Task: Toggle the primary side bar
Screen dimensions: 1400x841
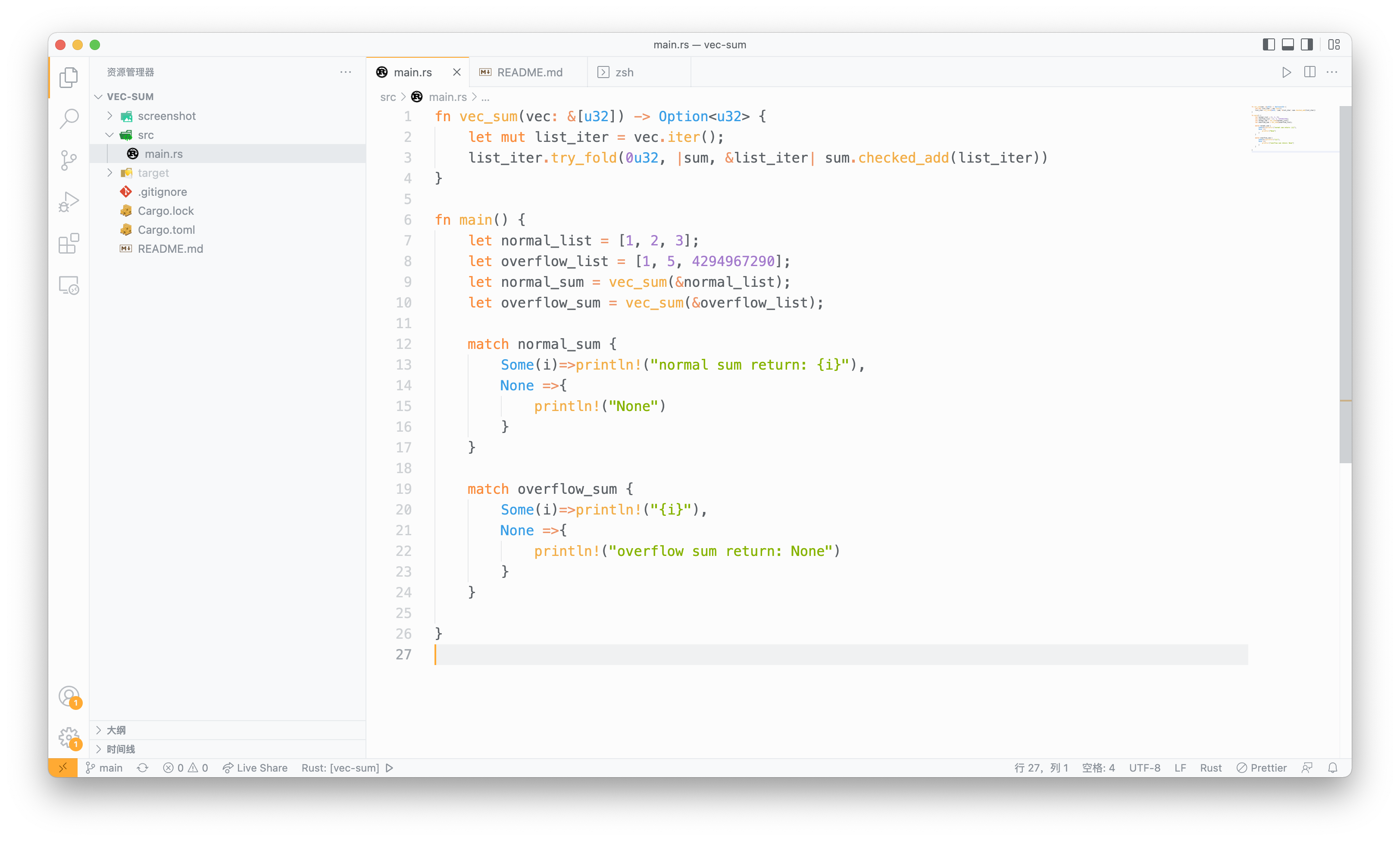Action: click(1269, 45)
